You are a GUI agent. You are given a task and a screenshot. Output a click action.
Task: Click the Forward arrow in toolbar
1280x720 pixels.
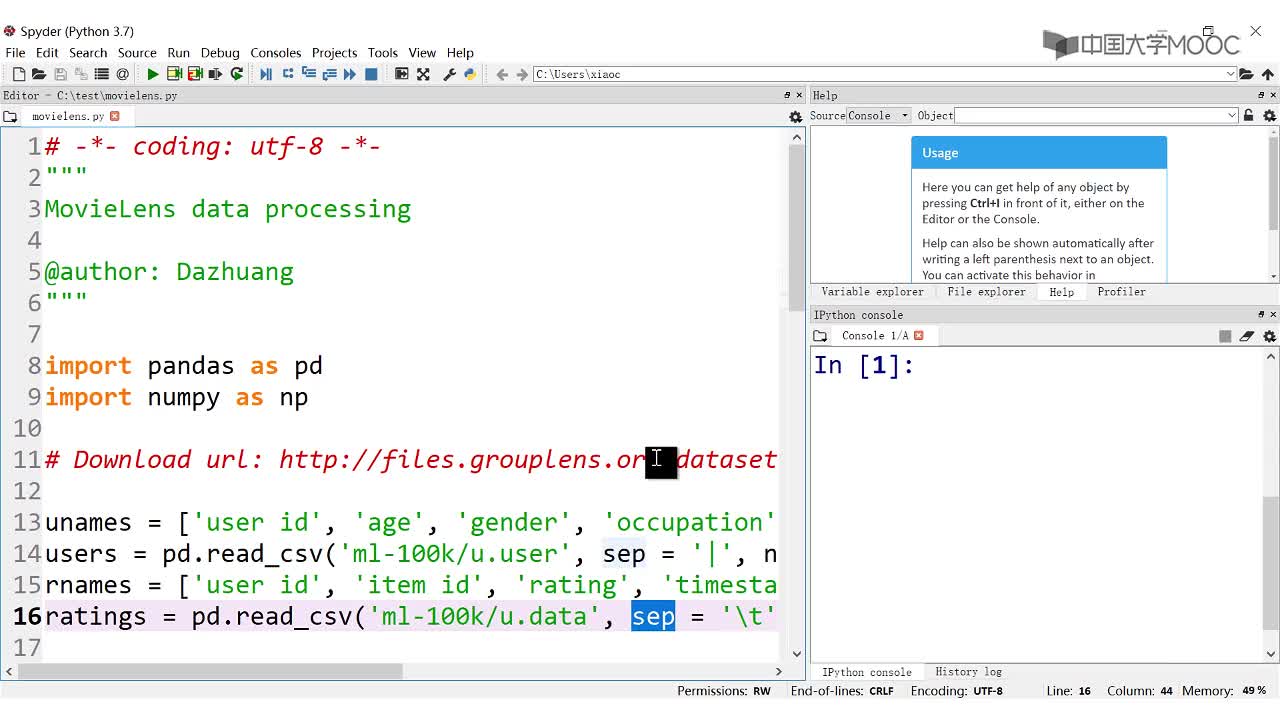tap(522, 74)
